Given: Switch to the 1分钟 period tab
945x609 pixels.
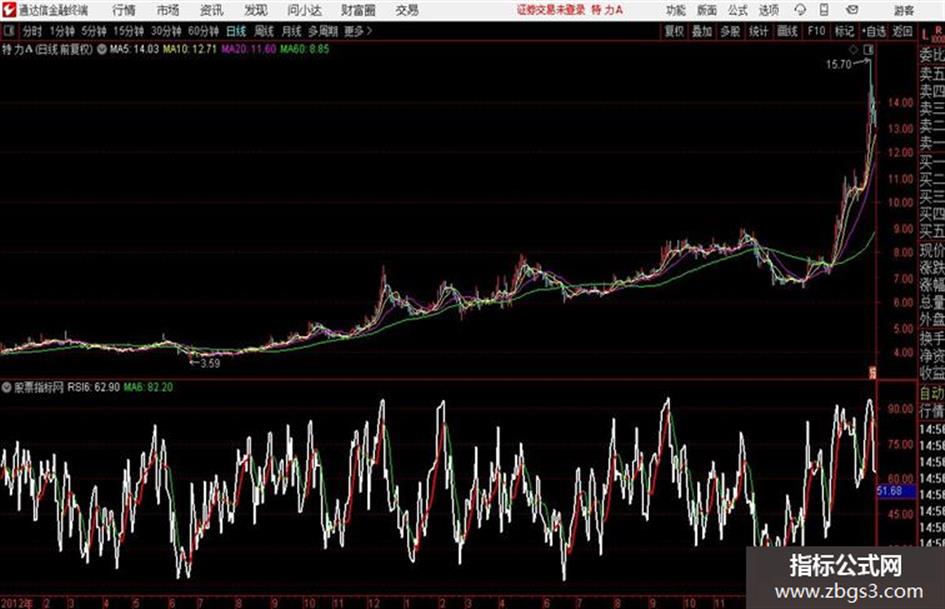Looking at the screenshot, I should coord(62,31).
